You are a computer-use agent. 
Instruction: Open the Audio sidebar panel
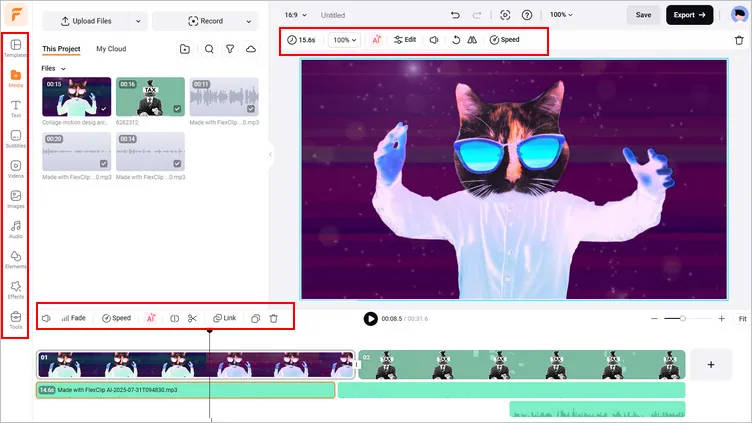(x=15, y=229)
